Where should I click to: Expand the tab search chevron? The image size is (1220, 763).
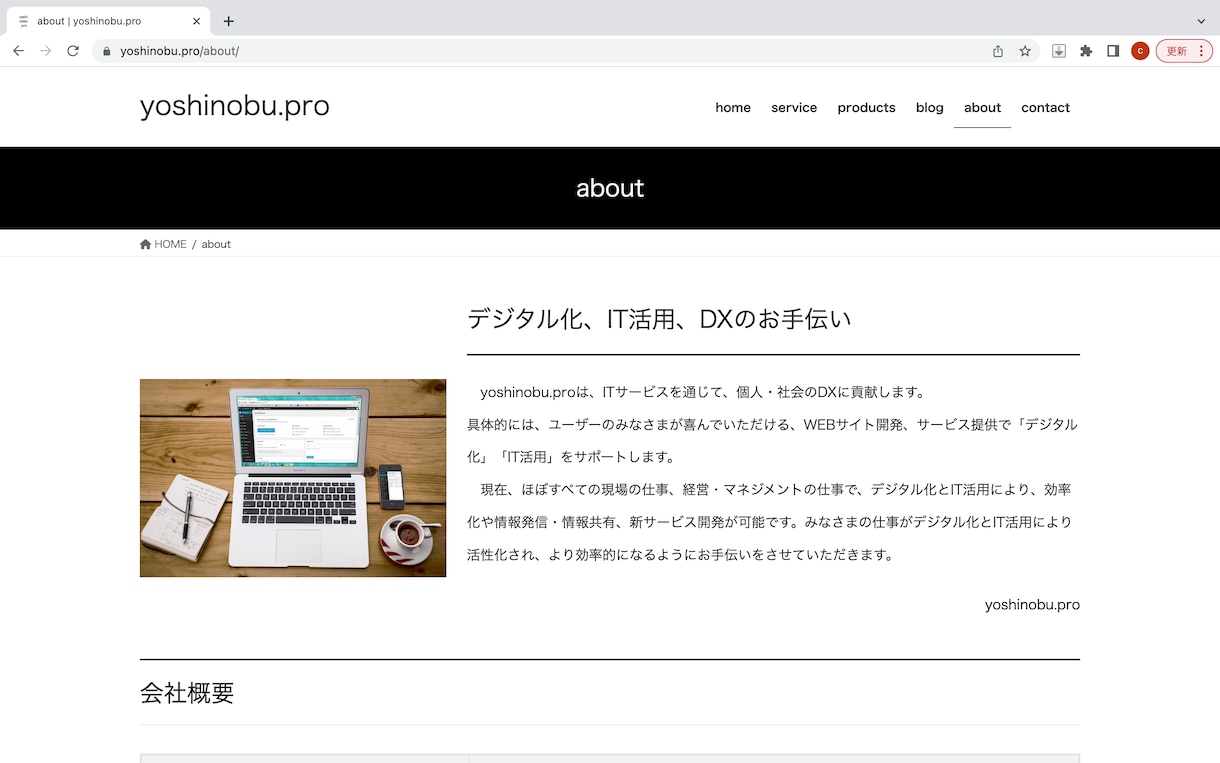coord(1201,21)
